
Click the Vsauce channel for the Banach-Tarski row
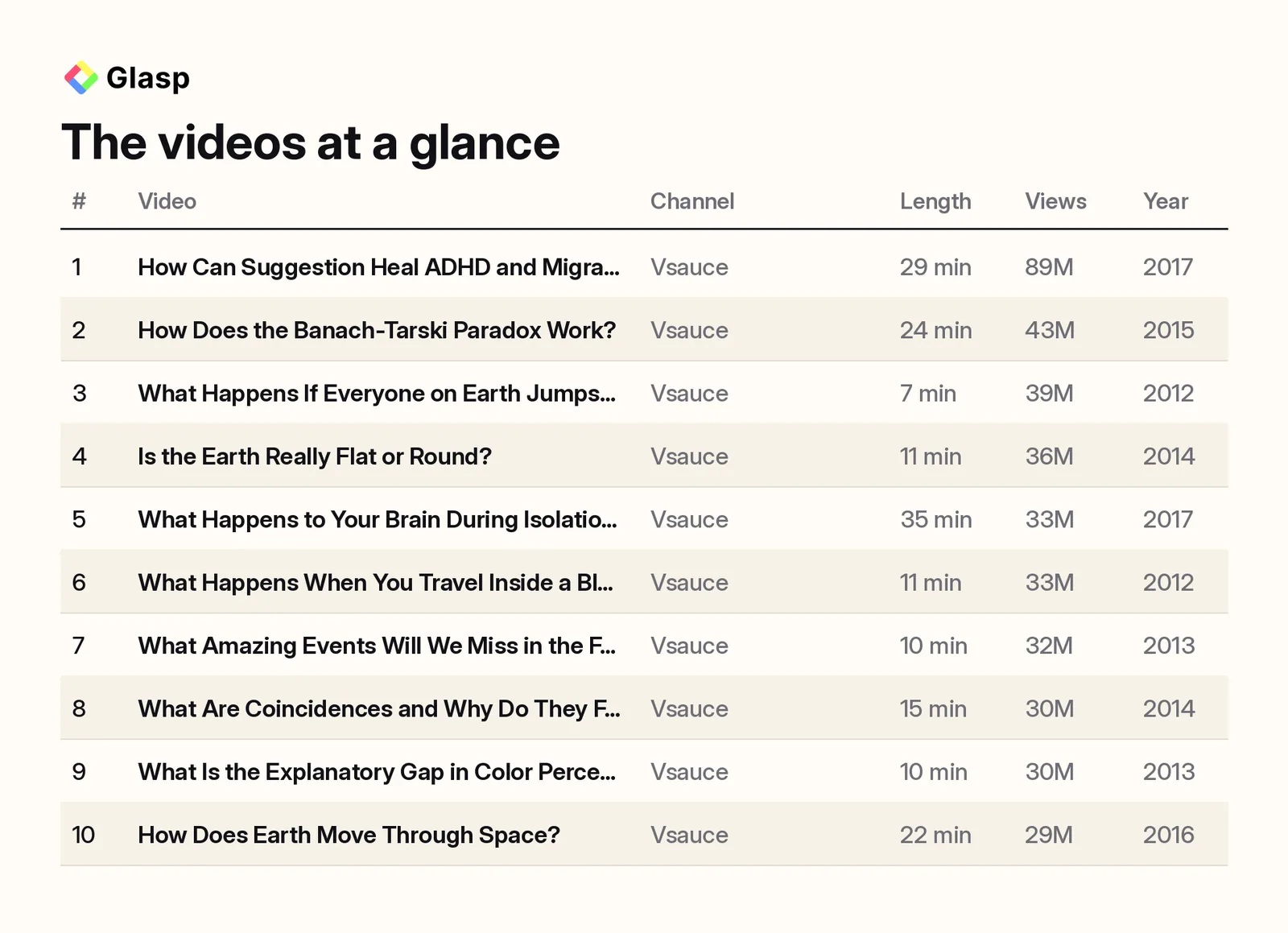point(689,330)
